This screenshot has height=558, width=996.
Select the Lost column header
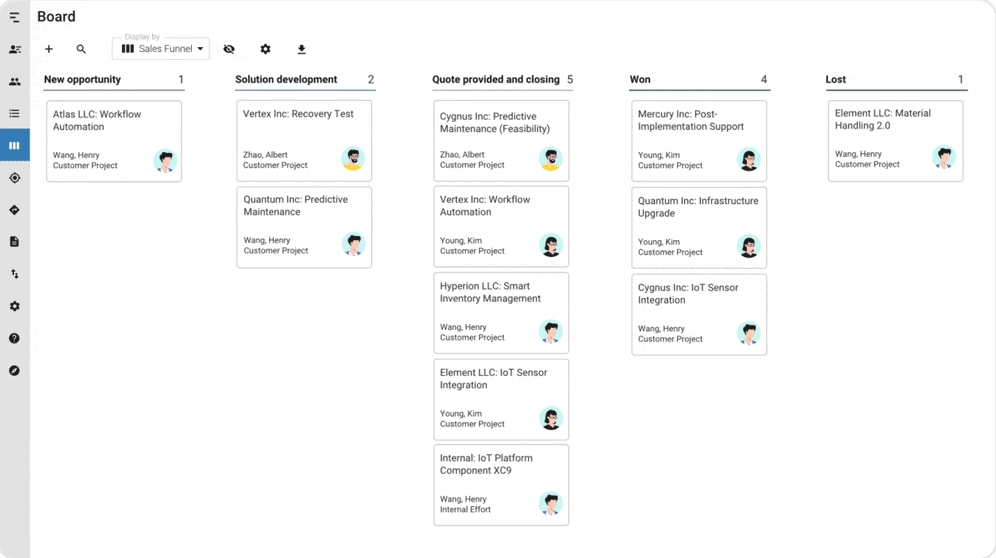[x=836, y=79]
